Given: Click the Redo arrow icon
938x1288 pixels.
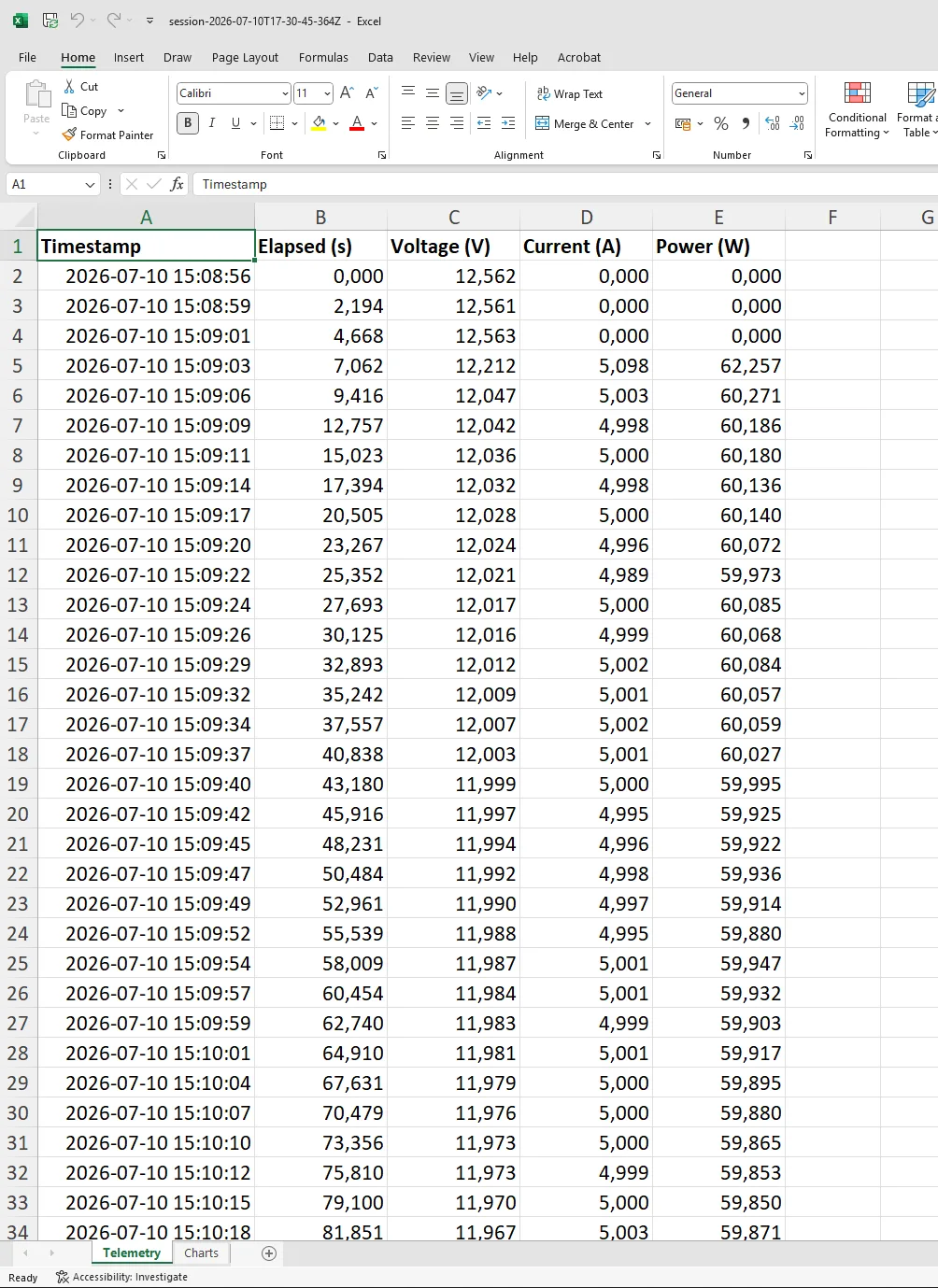Looking at the screenshot, I should tap(113, 20).
